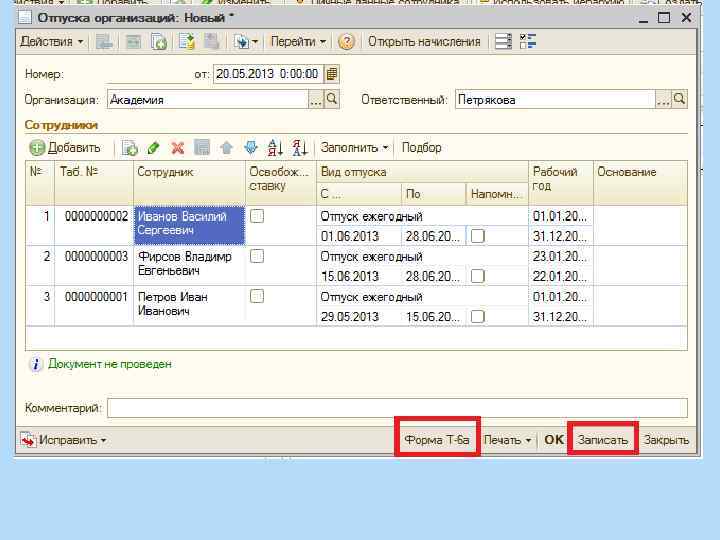Toggle Напомн. checkbox in Иванов row
The image size is (720, 540).
[x=478, y=236]
